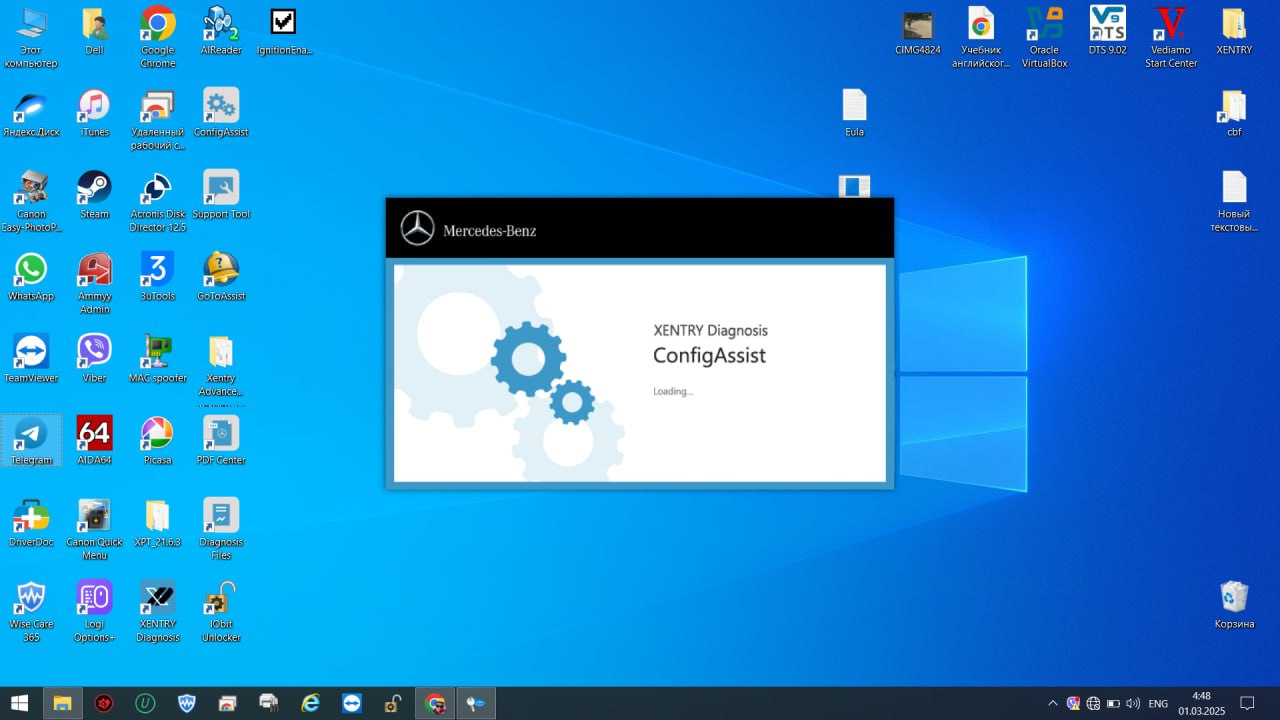Select the Diagnosis Files desktop icon
Image resolution: width=1280 pixels, height=720 pixels.
(x=221, y=517)
